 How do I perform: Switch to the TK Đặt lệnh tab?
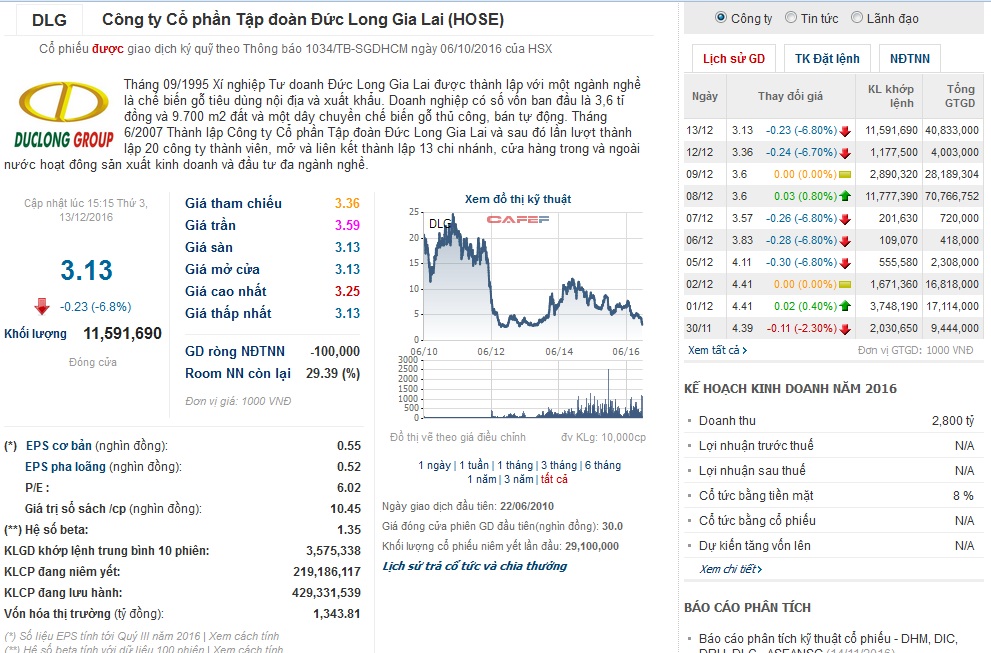coord(827,59)
